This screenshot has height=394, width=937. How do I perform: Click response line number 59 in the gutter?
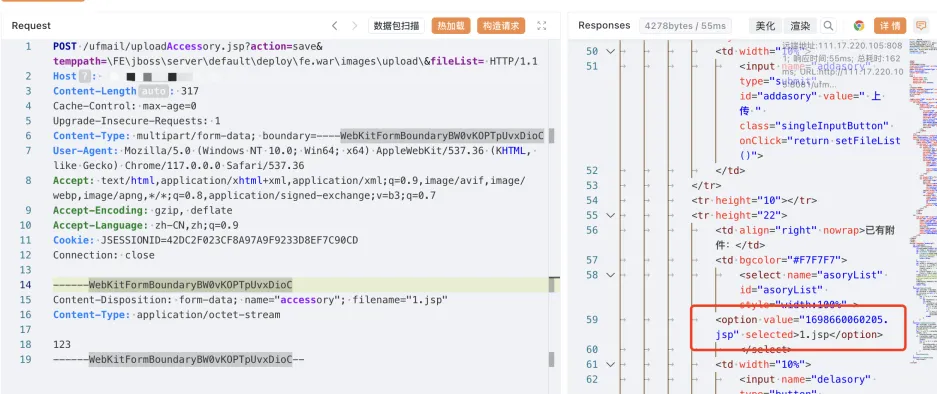592,320
